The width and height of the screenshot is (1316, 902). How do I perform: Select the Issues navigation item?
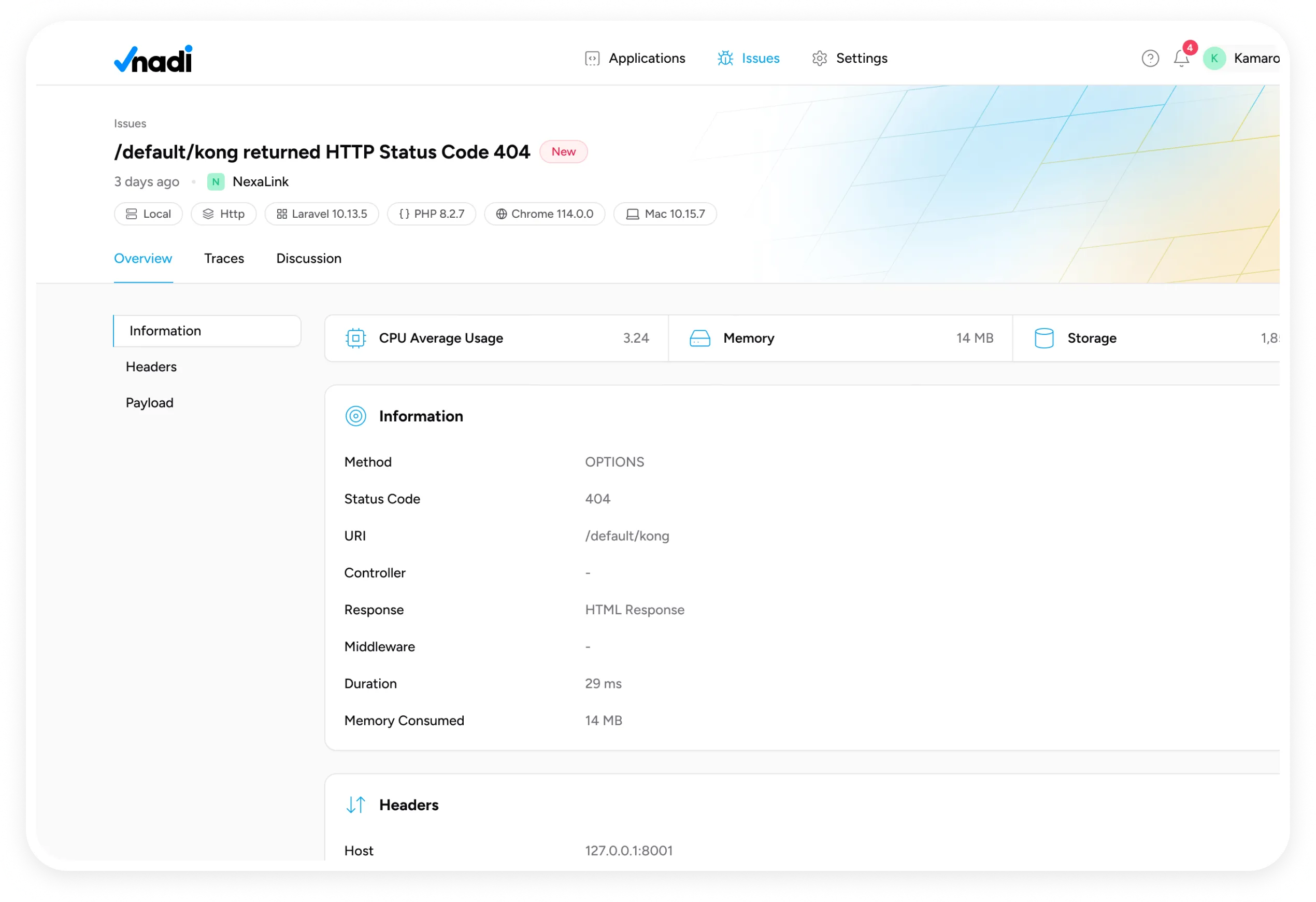(748, 59)
